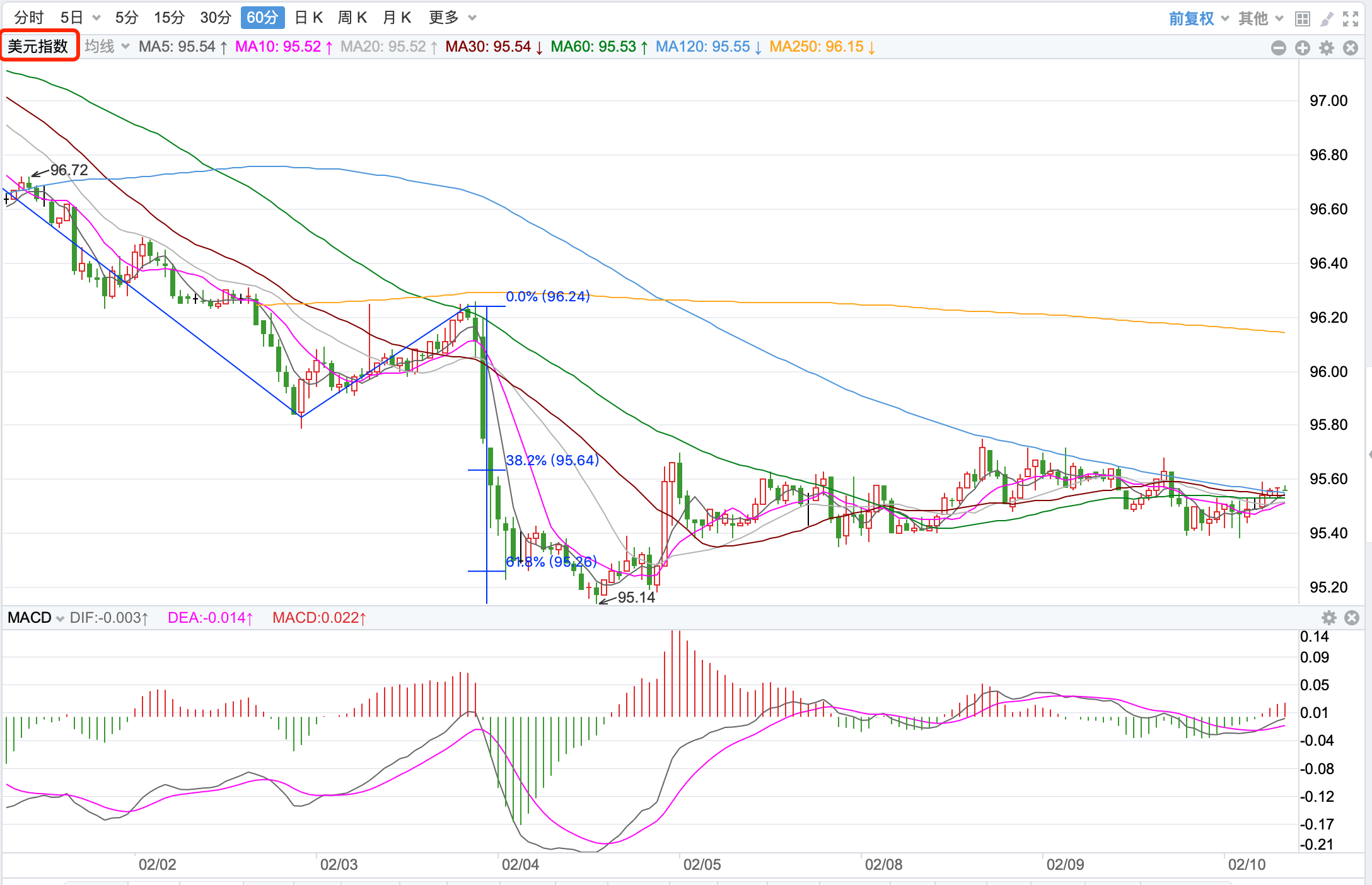Switch to 月K monthly candles
1372x885 pixels.
point(397,18)
